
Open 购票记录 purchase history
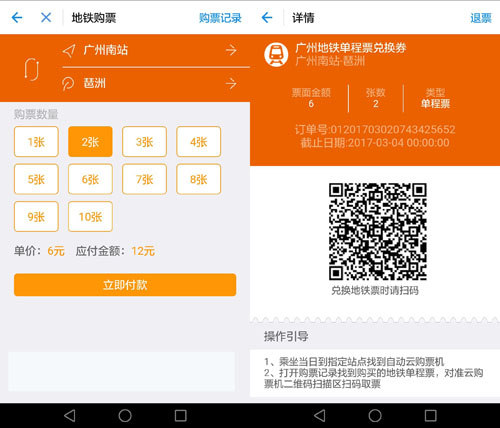point(220,18)
